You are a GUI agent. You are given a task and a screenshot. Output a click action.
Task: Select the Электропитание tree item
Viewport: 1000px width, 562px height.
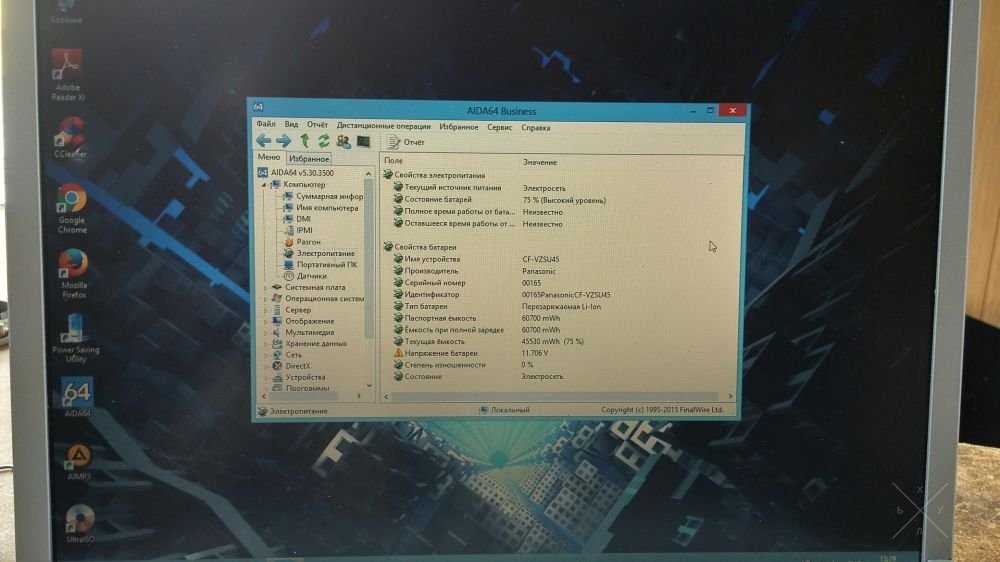[x=319, y=253]
